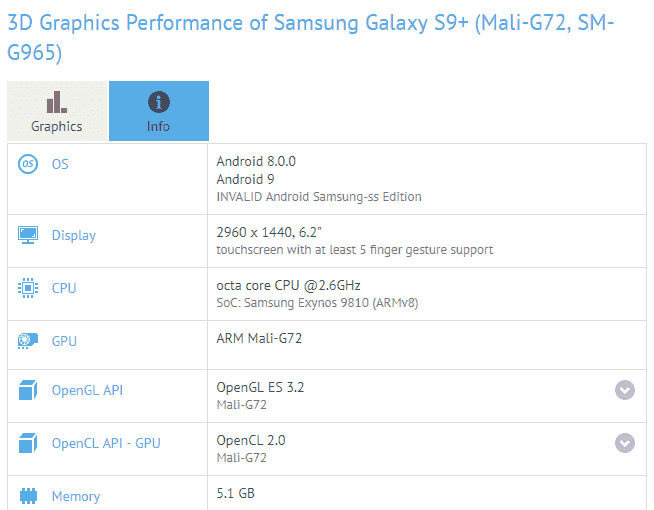
Task: Select the Info tab
Action: coord(158,111)
